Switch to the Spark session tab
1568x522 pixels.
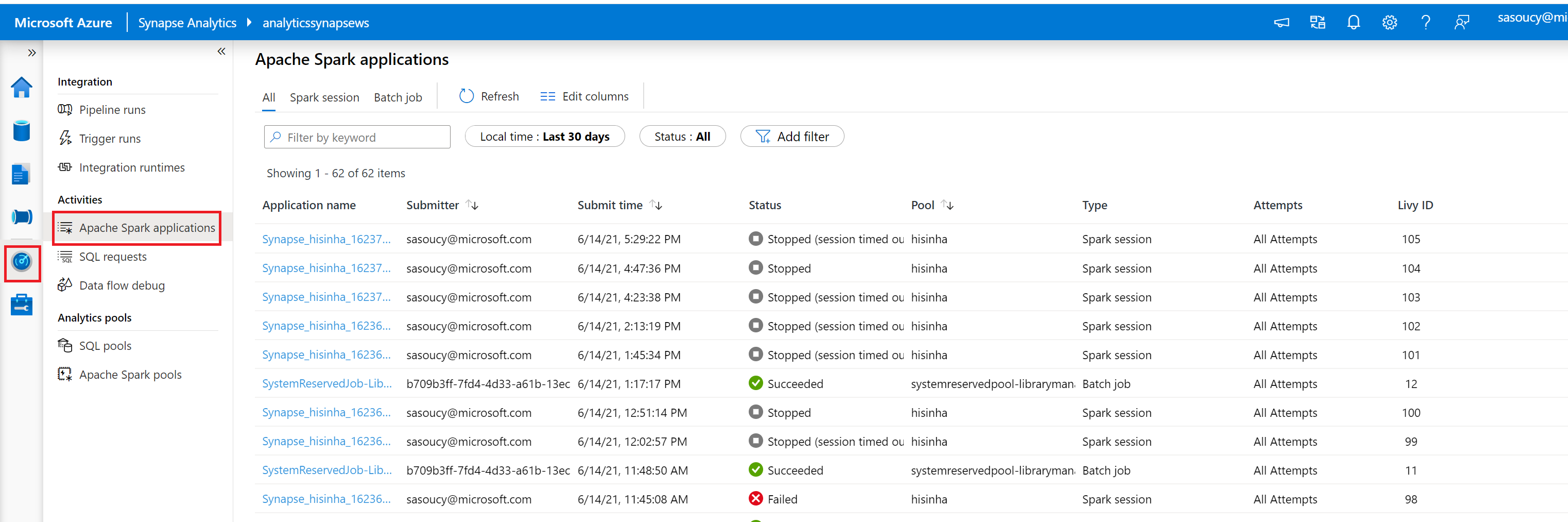(324, 97)
